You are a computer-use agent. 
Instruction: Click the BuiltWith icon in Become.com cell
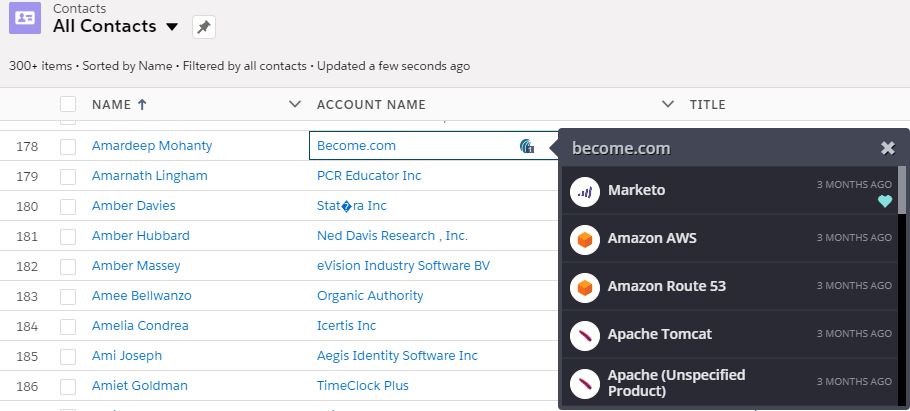[527, 146]
